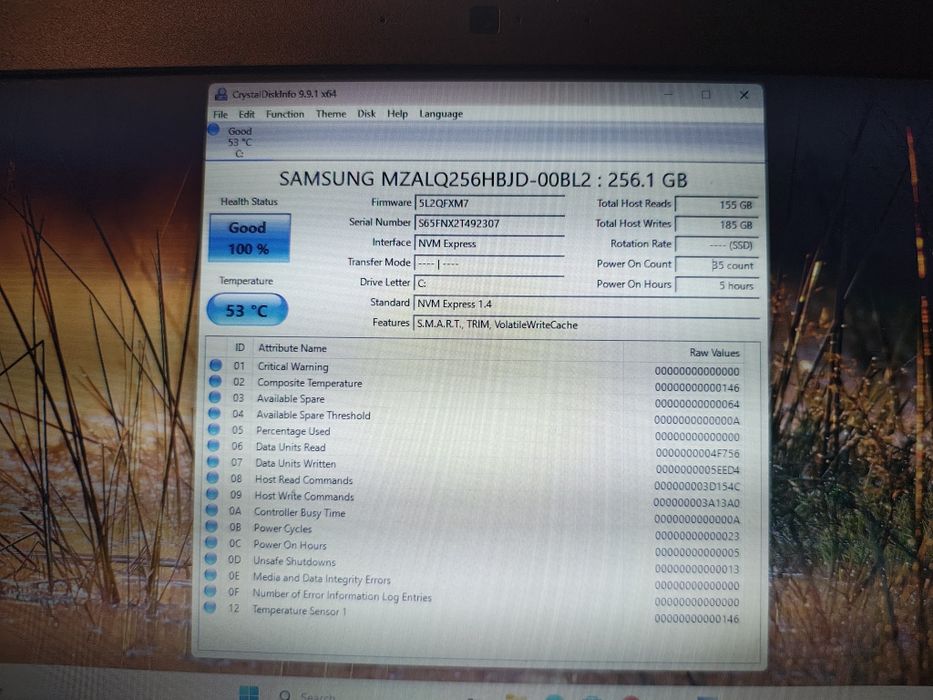This screenshot has height=700, width=933.
Task: Click the Drive Letter field C:
Action: (x=489, y=283)
